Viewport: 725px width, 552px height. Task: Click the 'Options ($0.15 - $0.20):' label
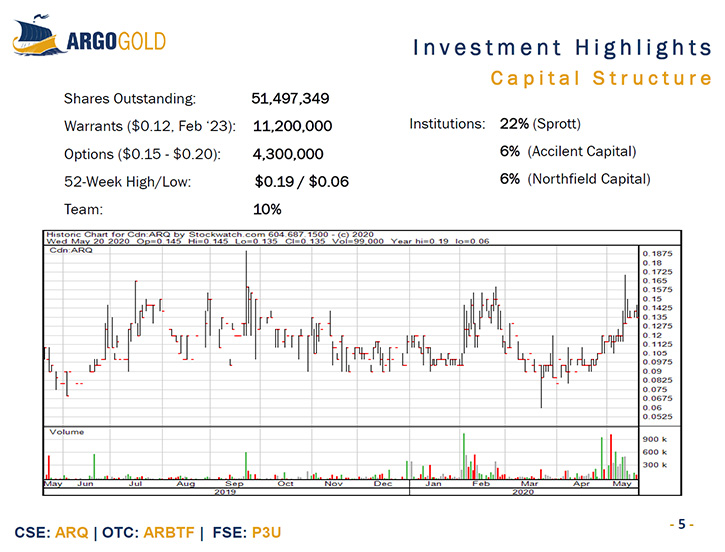142,154
